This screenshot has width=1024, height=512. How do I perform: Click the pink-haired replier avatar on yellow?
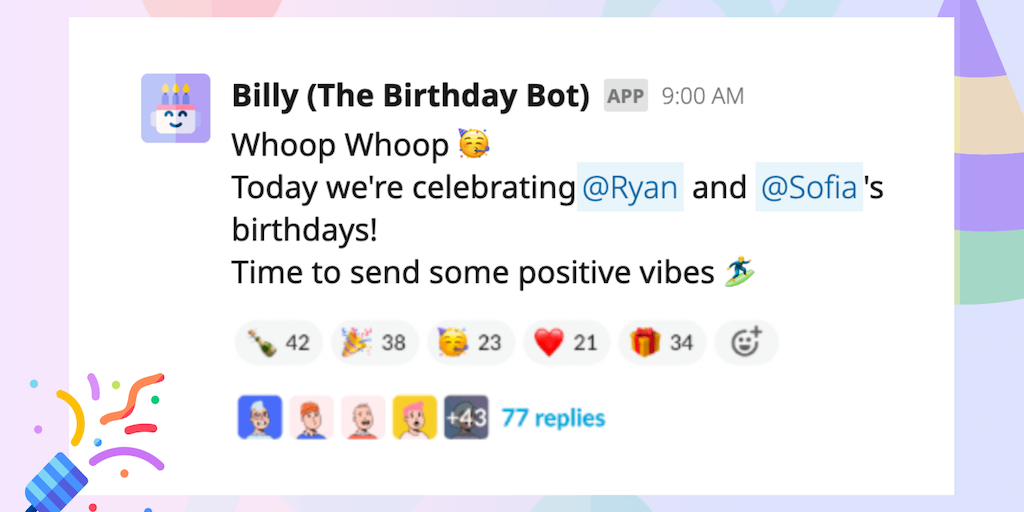click(x=414, y=417)
